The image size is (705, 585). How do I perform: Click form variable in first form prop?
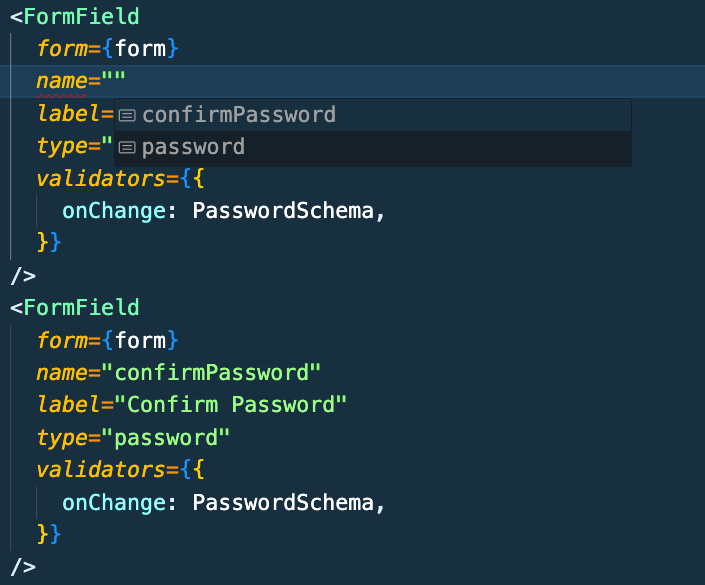click(140, 49)
